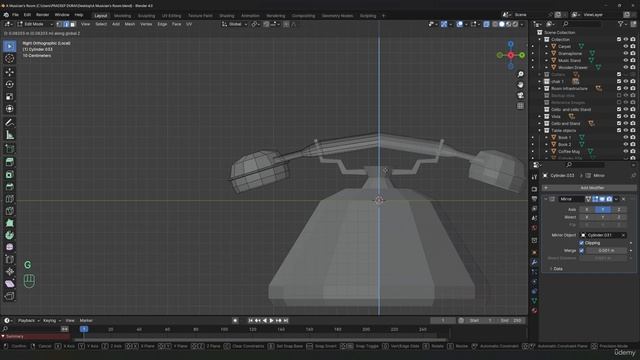The width and height of the screenshot is (640, 360).
Task: Open Mirror modifier extras dropdown arrow
Action: [x=616, y=199]
